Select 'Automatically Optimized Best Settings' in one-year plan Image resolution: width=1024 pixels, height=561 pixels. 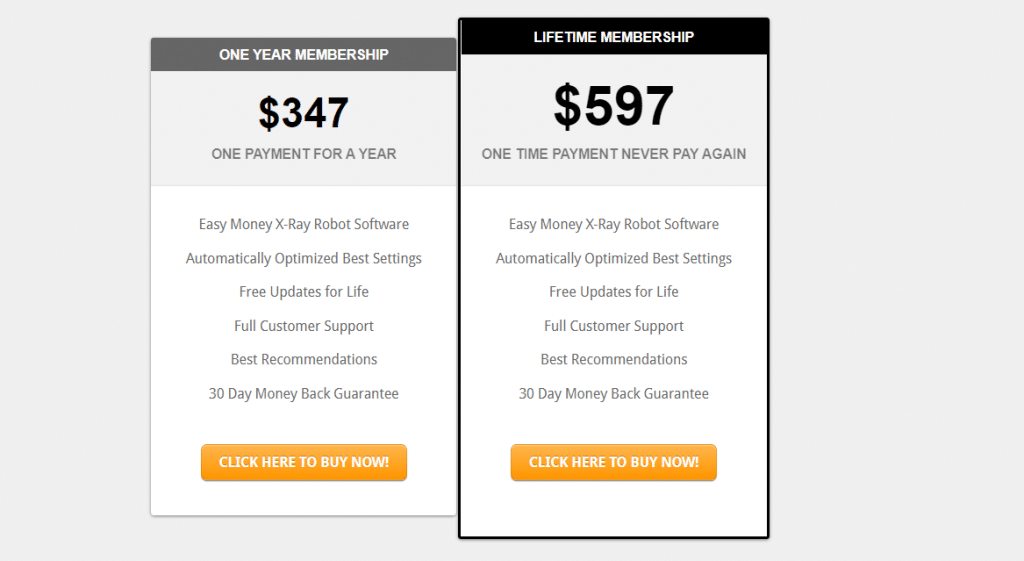coord(303,258)
